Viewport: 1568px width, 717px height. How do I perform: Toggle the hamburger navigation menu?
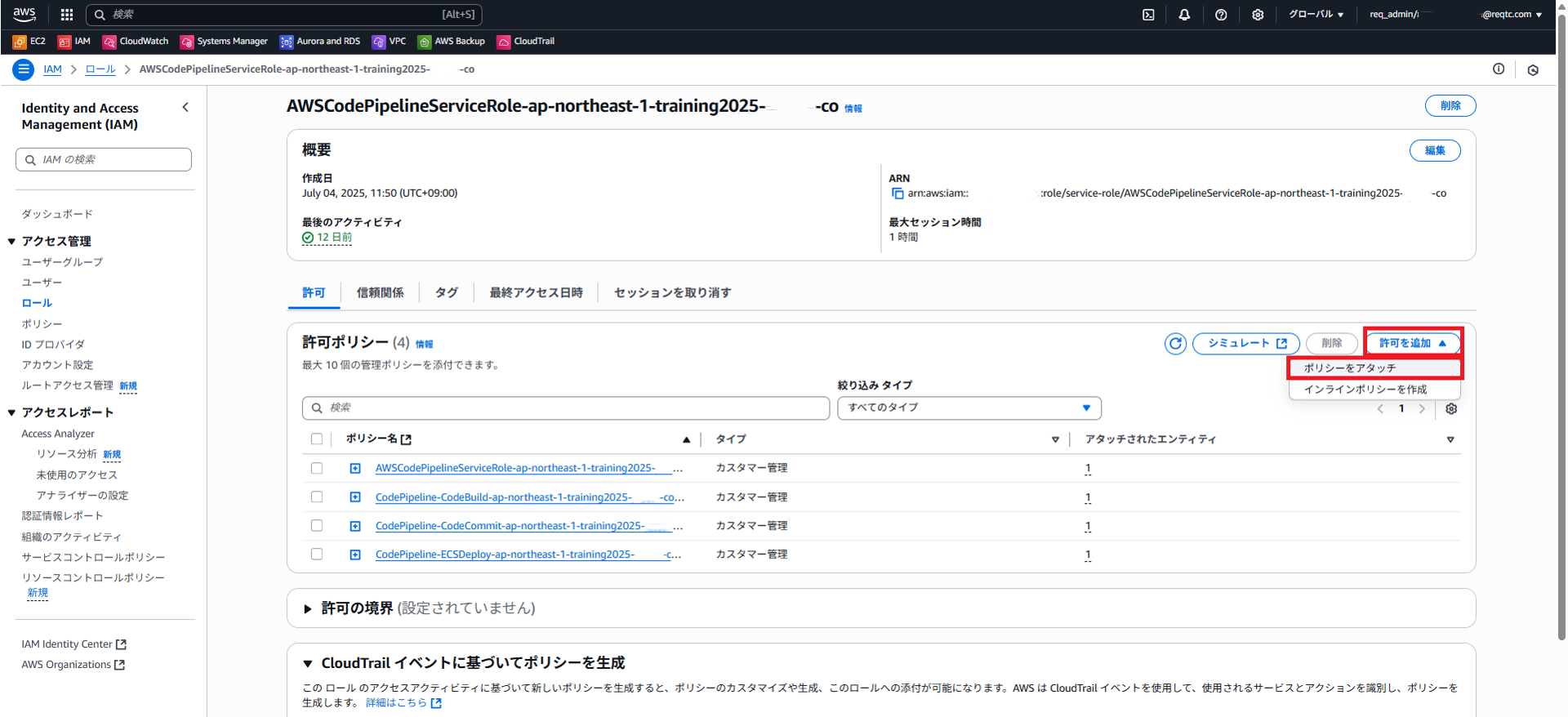(23, 69)
